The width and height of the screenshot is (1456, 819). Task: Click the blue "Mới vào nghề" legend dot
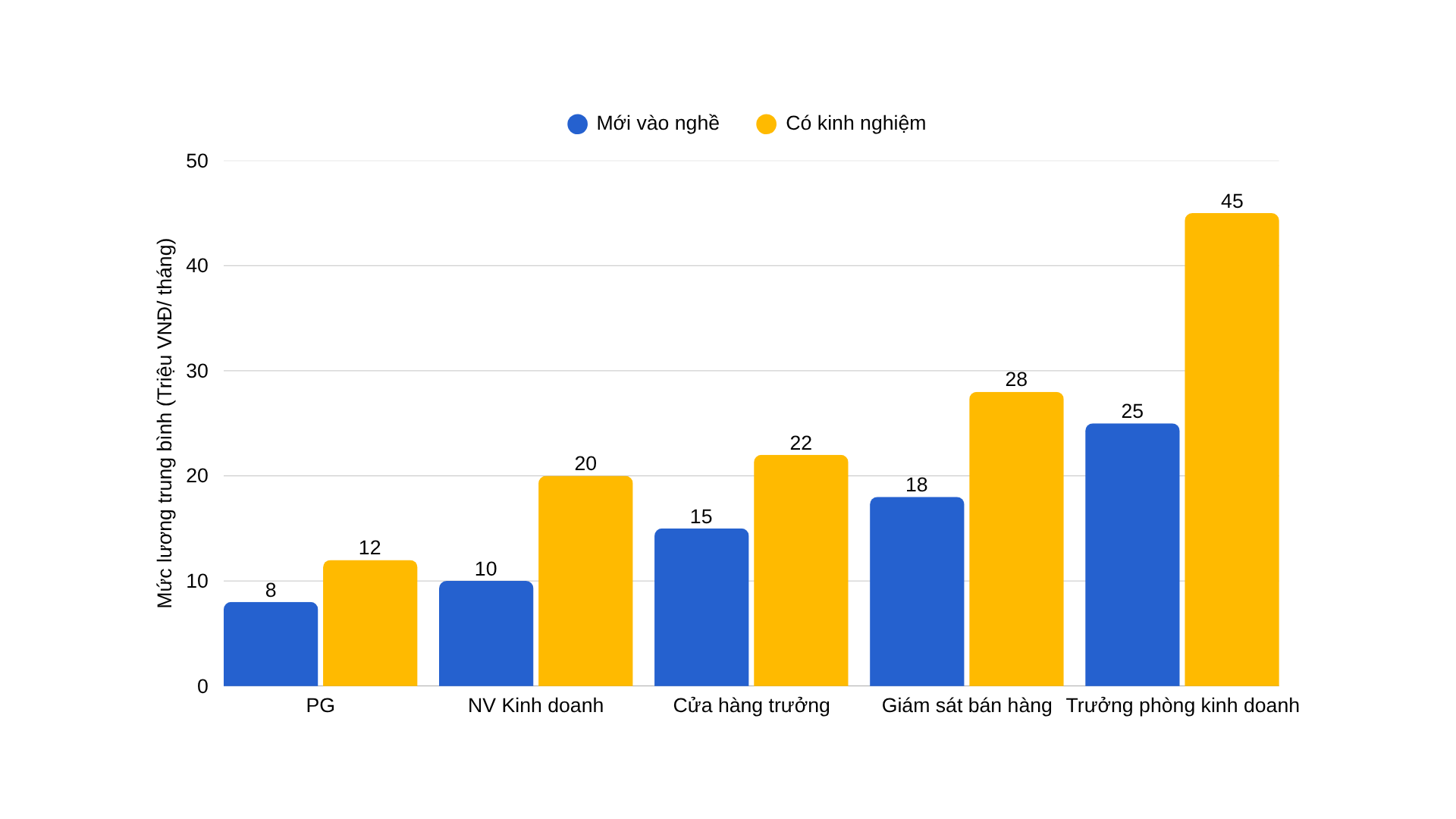point(577,124)
